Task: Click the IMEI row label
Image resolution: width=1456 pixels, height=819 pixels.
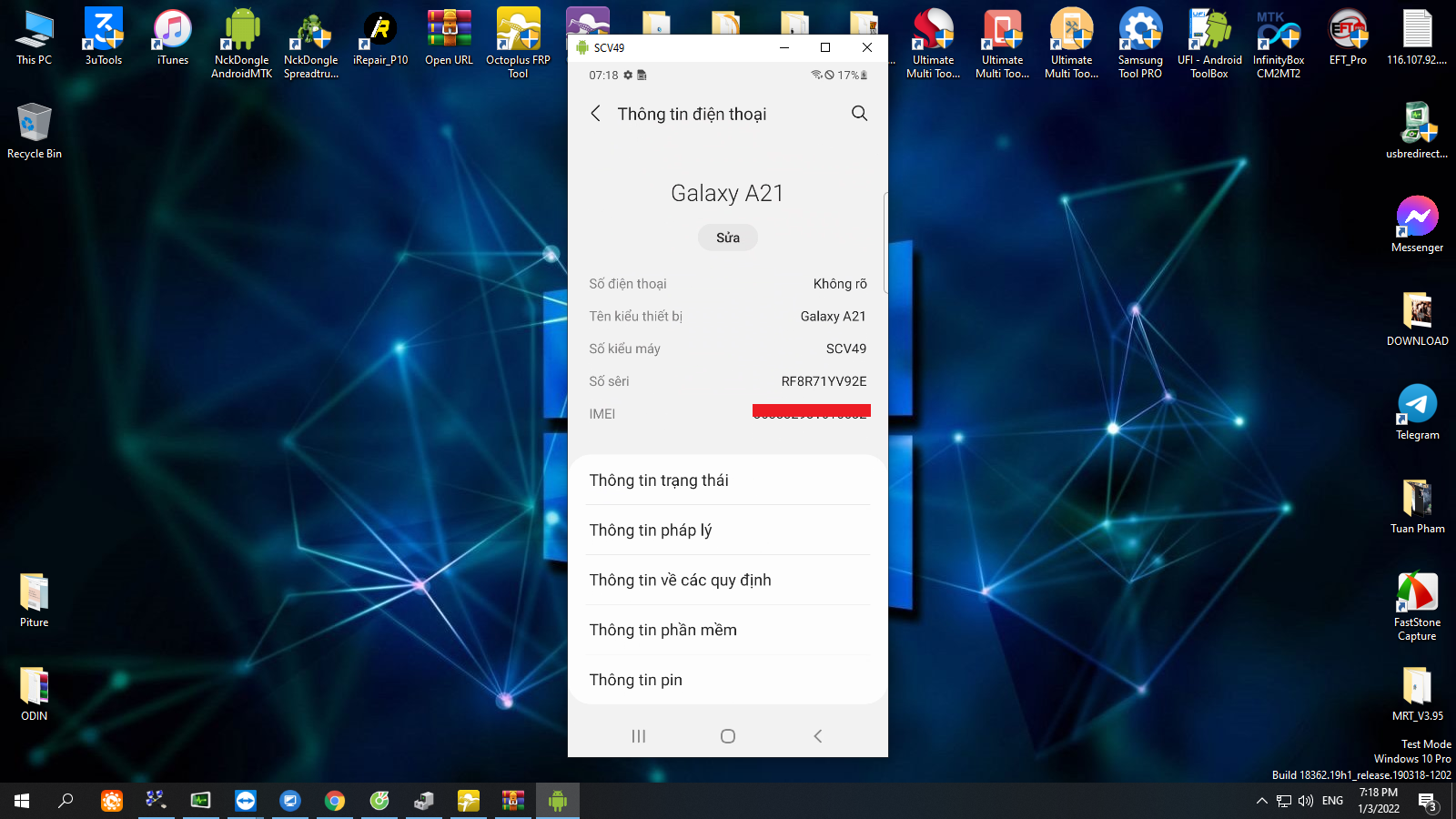Action: (x=602, y=414)
